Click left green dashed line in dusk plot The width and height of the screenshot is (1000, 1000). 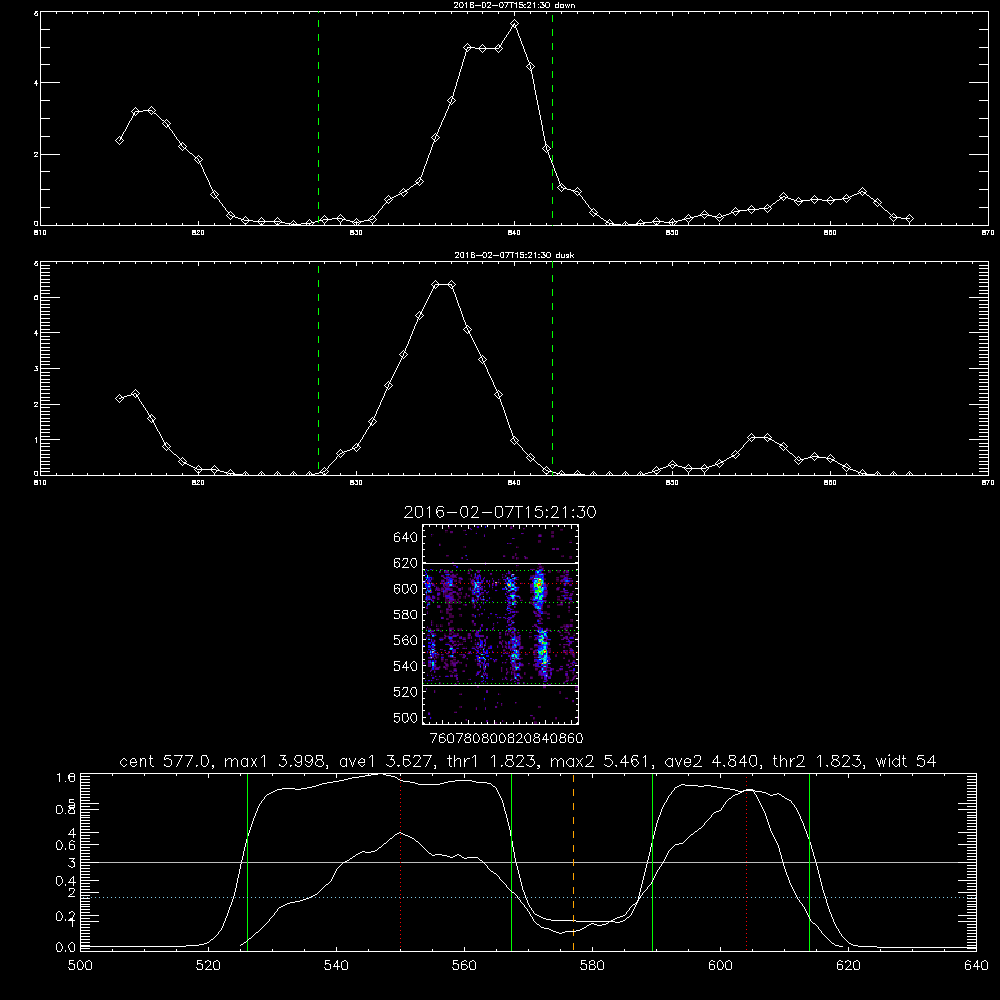(x=318, y=368)
